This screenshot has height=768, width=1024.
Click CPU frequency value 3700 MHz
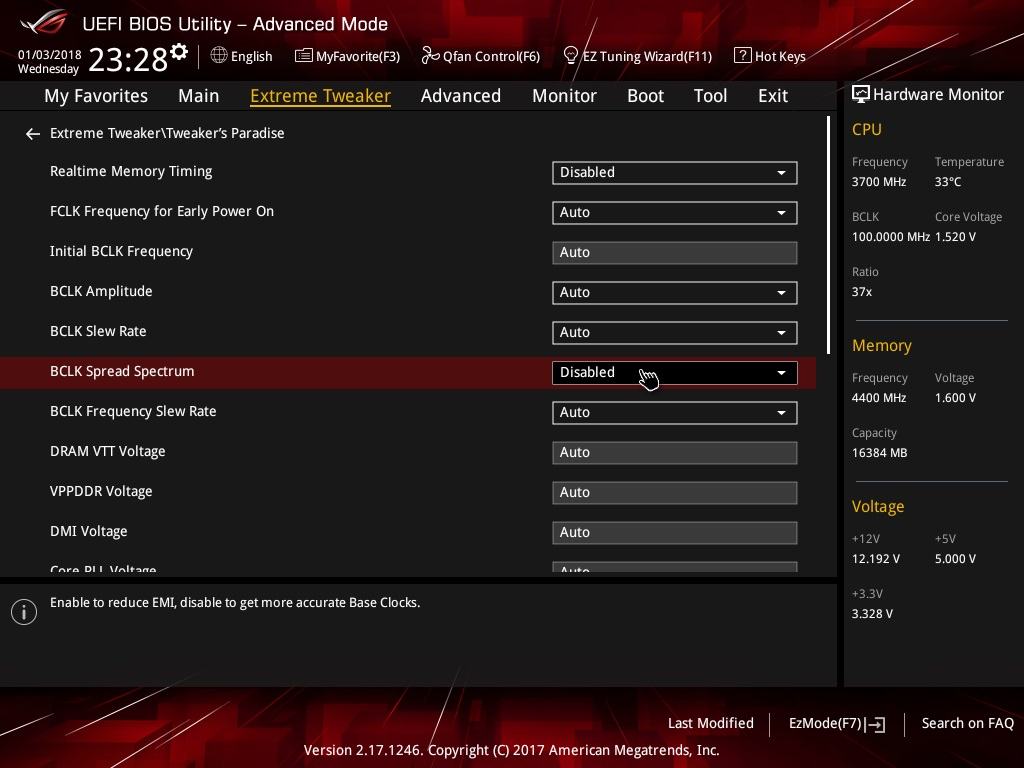(879, 182)
